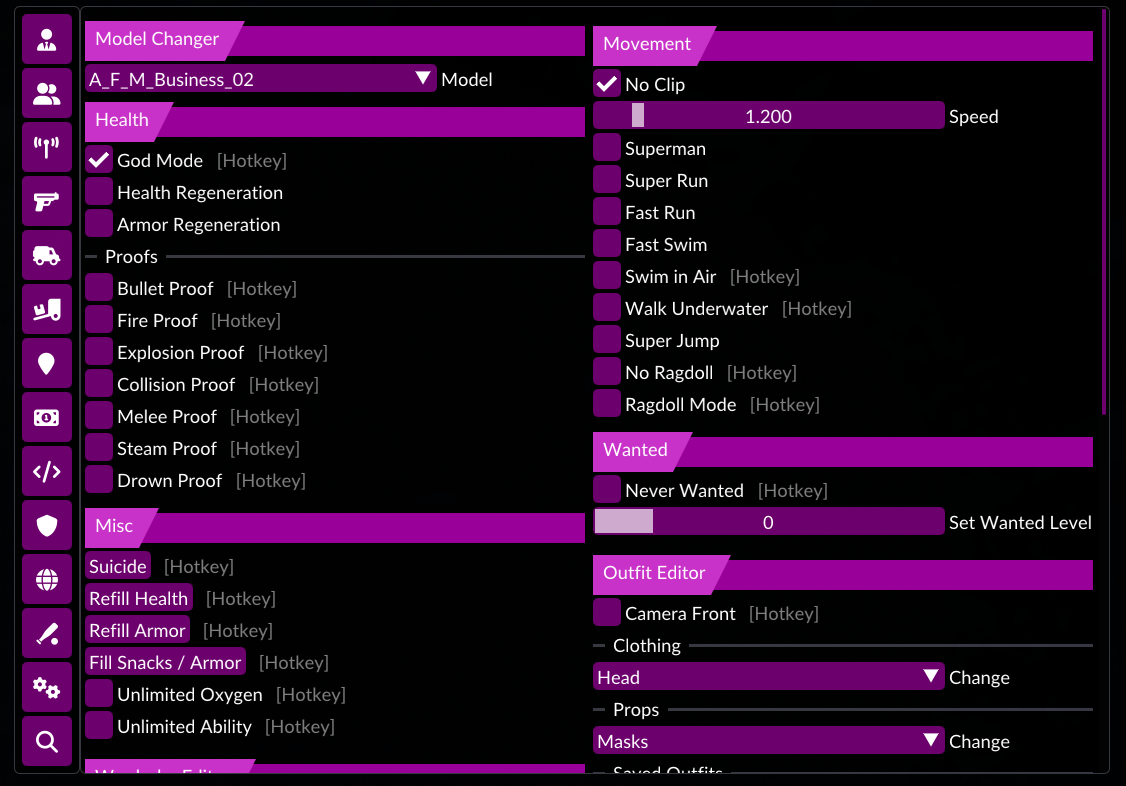Enable Super Jump checkbox
Screen dimensions: 1126x786
607,340
